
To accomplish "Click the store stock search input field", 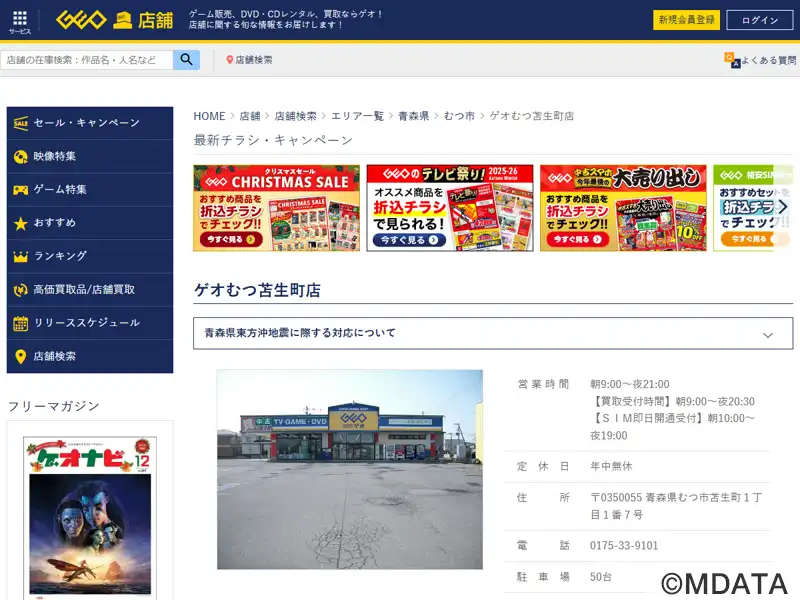I will point(87,60).
